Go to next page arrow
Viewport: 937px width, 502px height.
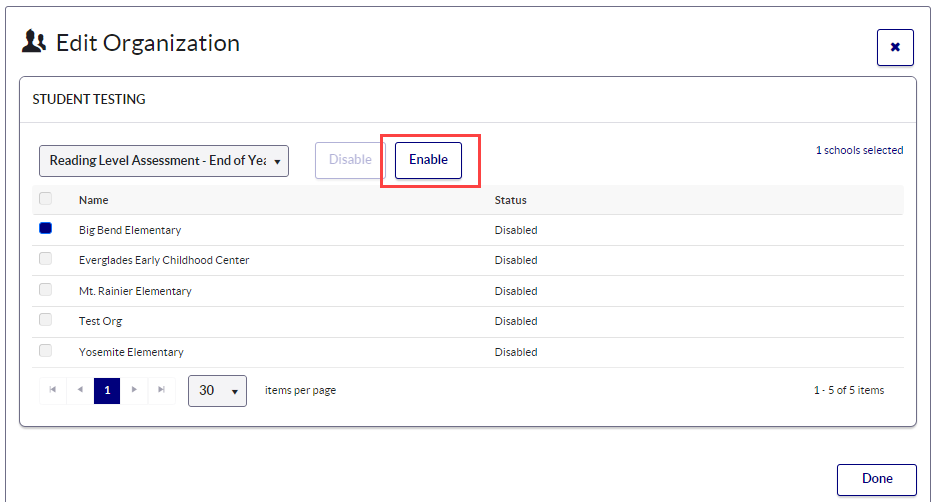134,390
